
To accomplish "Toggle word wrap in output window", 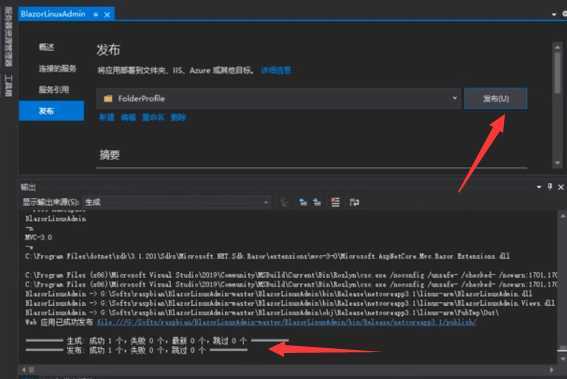I will pyautogui.click(x=354, y=202).
